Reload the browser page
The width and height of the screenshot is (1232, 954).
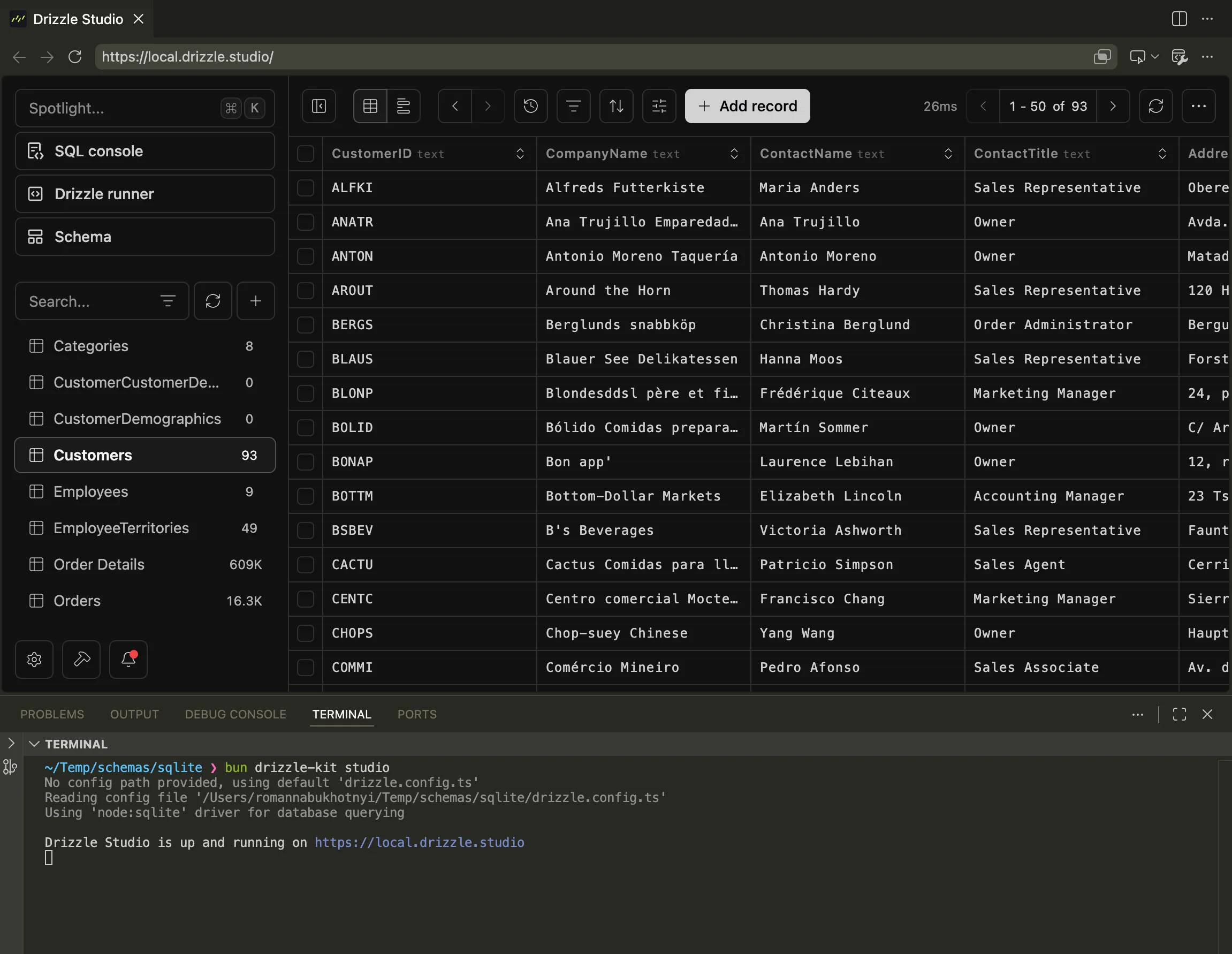(75, 57)
